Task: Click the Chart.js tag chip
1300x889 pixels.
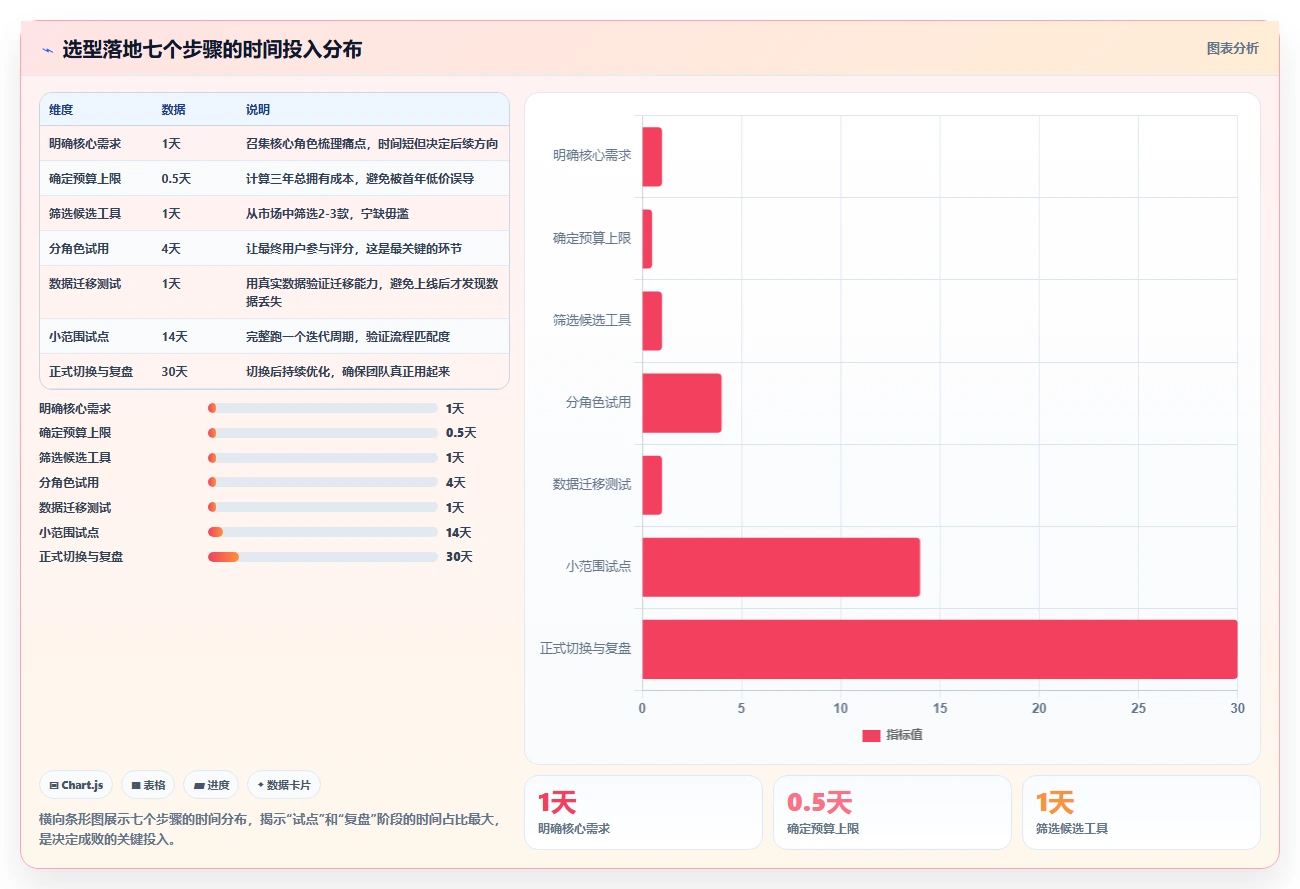Action: [x=76, y=785]
